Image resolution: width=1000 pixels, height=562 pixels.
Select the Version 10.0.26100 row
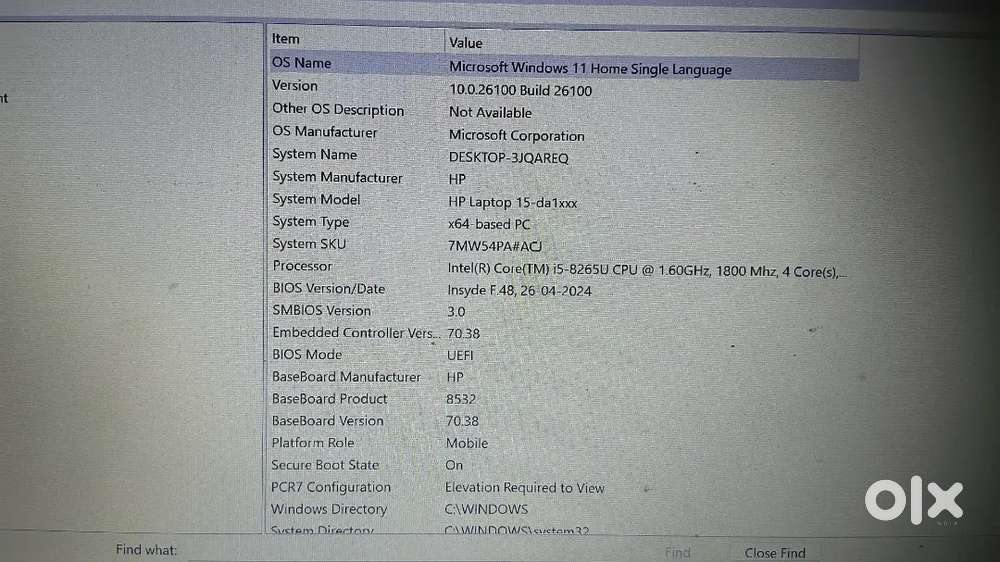pos(295,86)
